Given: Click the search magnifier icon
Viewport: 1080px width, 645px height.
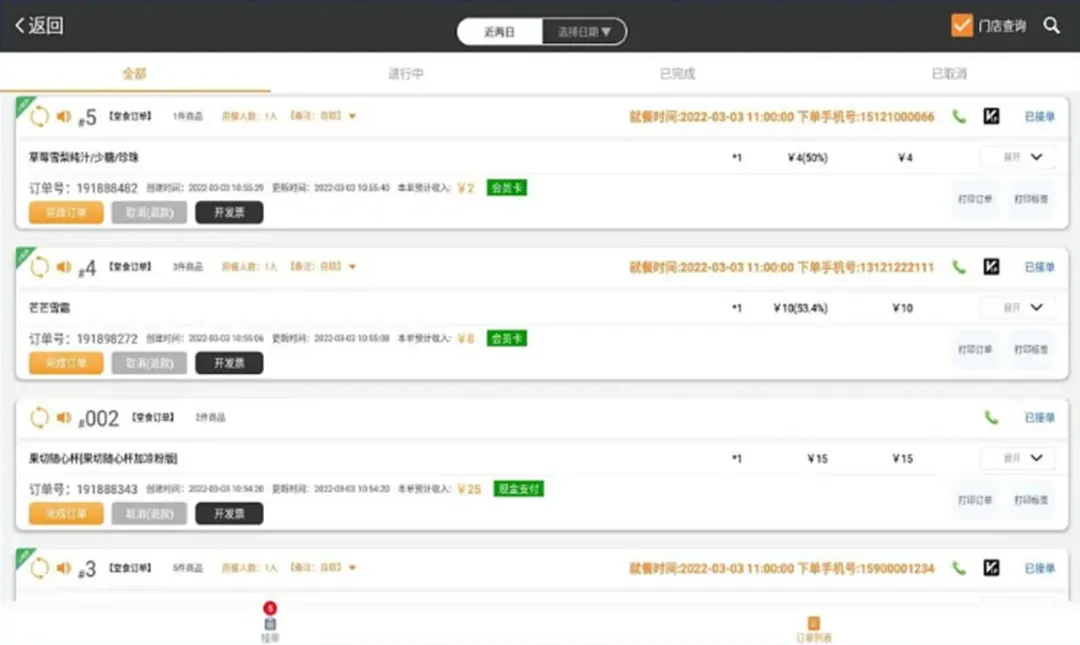Looking at the screenshot, I should (x=1051, y=26).
